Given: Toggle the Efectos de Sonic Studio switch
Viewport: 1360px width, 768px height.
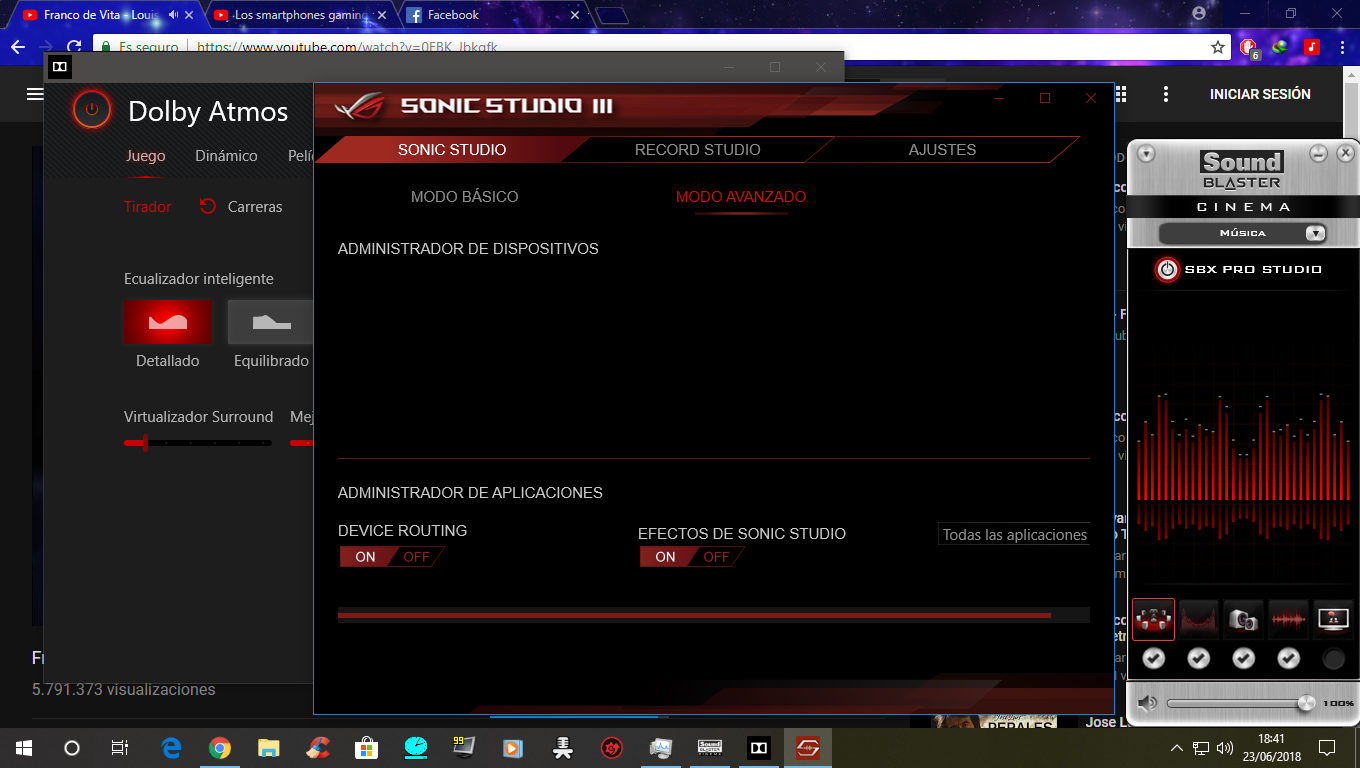Looking at the screenshot, I should tap(692, 557).
